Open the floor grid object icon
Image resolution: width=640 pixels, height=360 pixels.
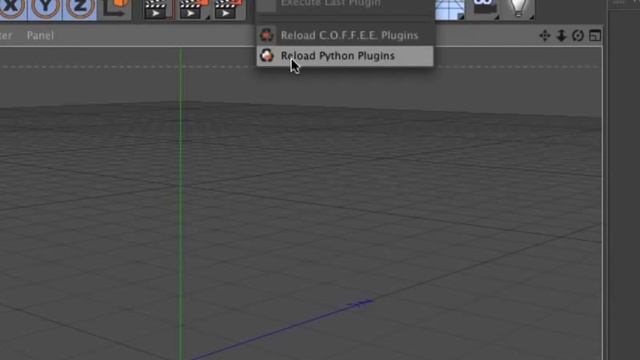pos(450,10)
